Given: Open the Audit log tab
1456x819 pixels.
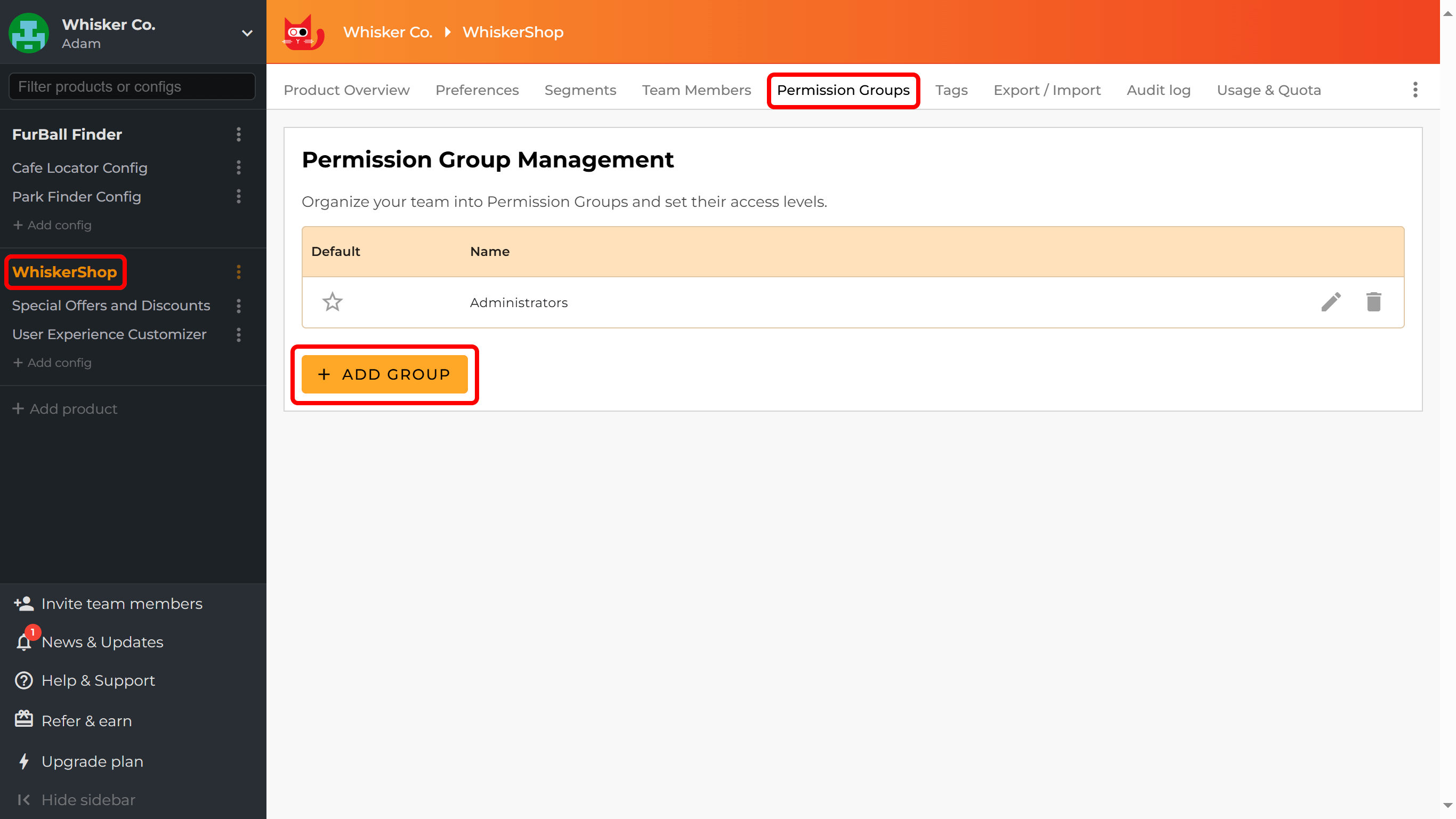Looking at the screenshot, I should [x=1158, y=90].
